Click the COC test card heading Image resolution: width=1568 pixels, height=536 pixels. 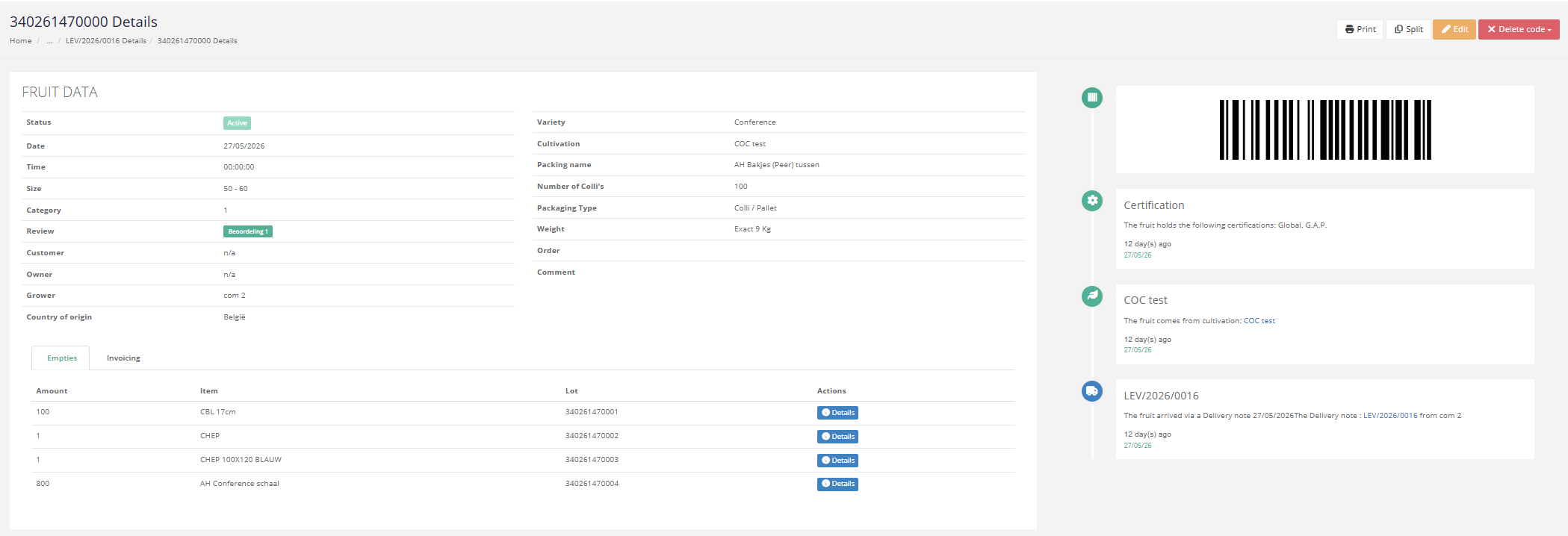pos(1145,300)
